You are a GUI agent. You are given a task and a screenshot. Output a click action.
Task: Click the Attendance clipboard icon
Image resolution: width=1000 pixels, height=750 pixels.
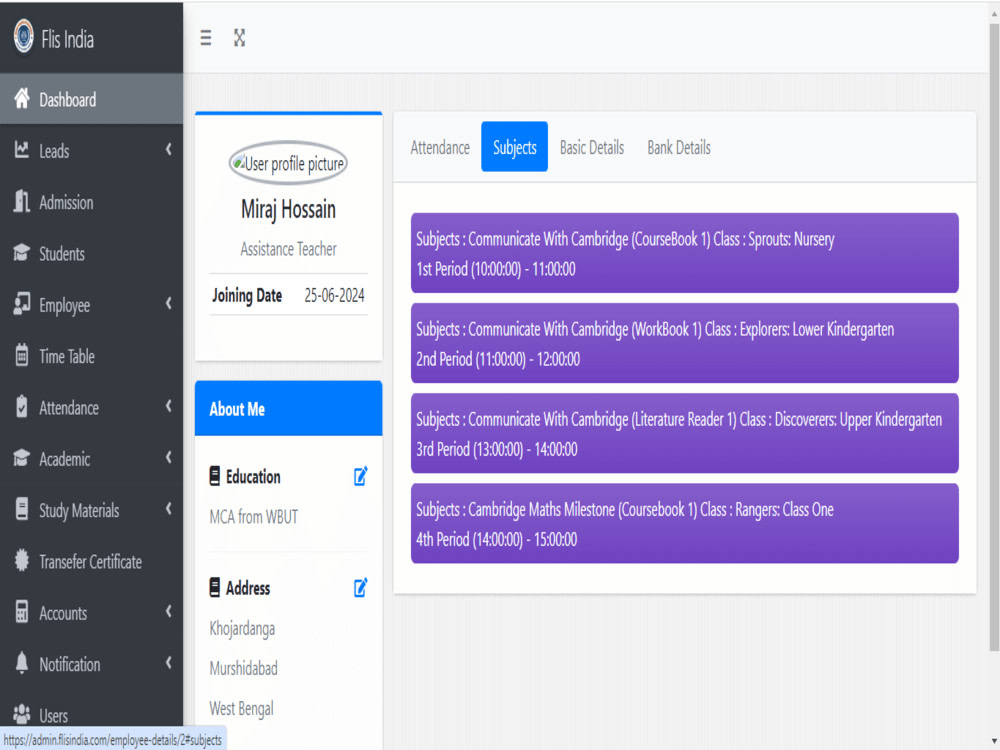click(x=22, y=407)
